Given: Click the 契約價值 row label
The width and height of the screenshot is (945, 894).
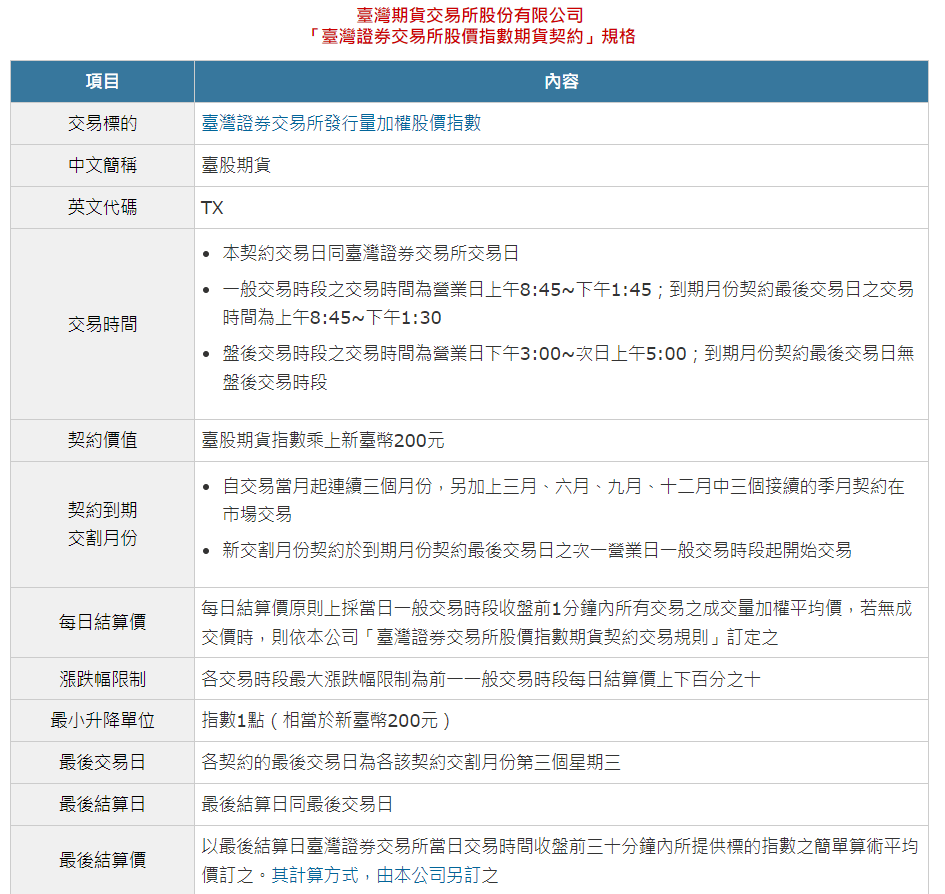Looking at the screenshot, I should 101,439.
